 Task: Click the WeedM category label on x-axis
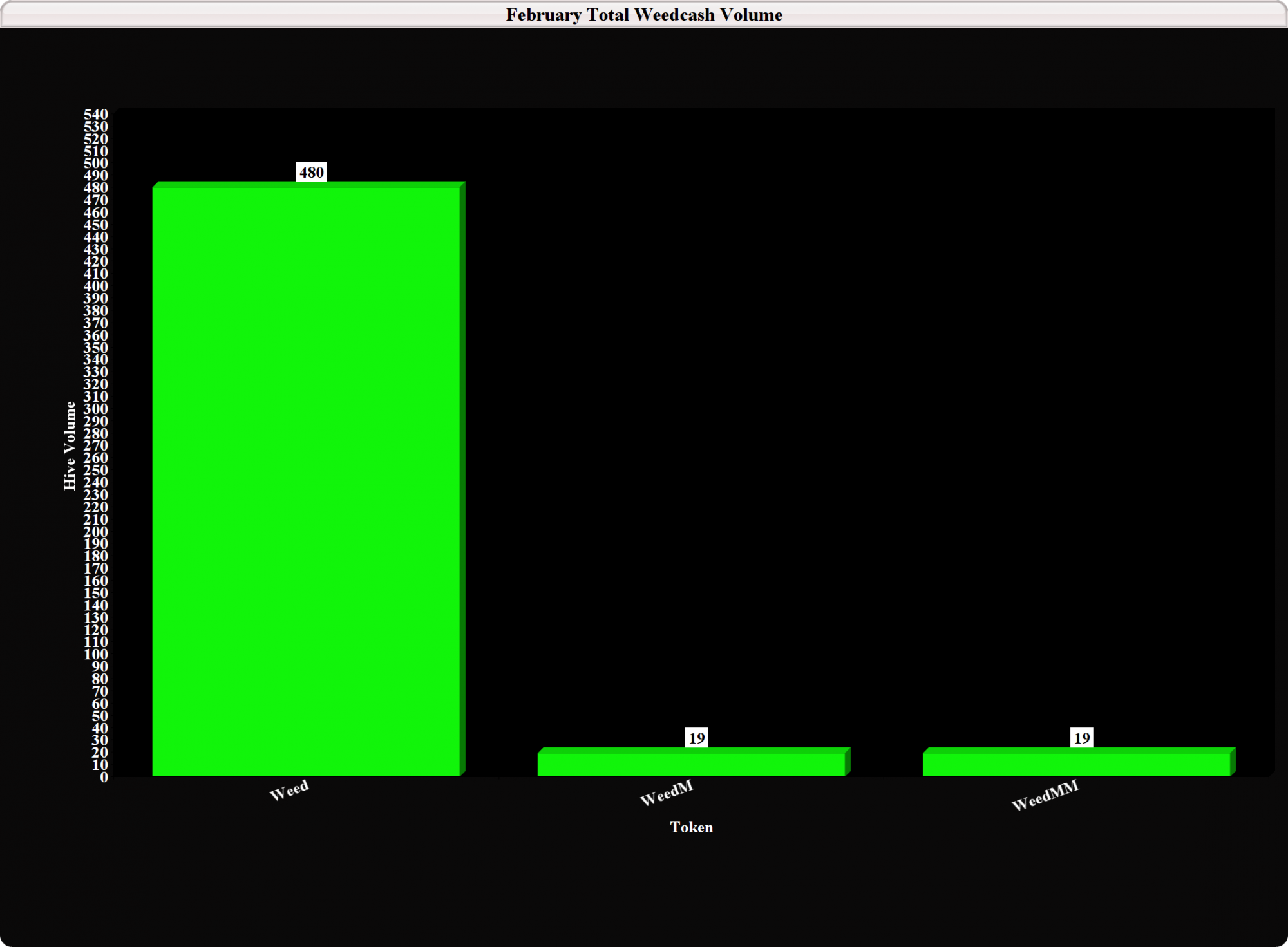[667, 793]
